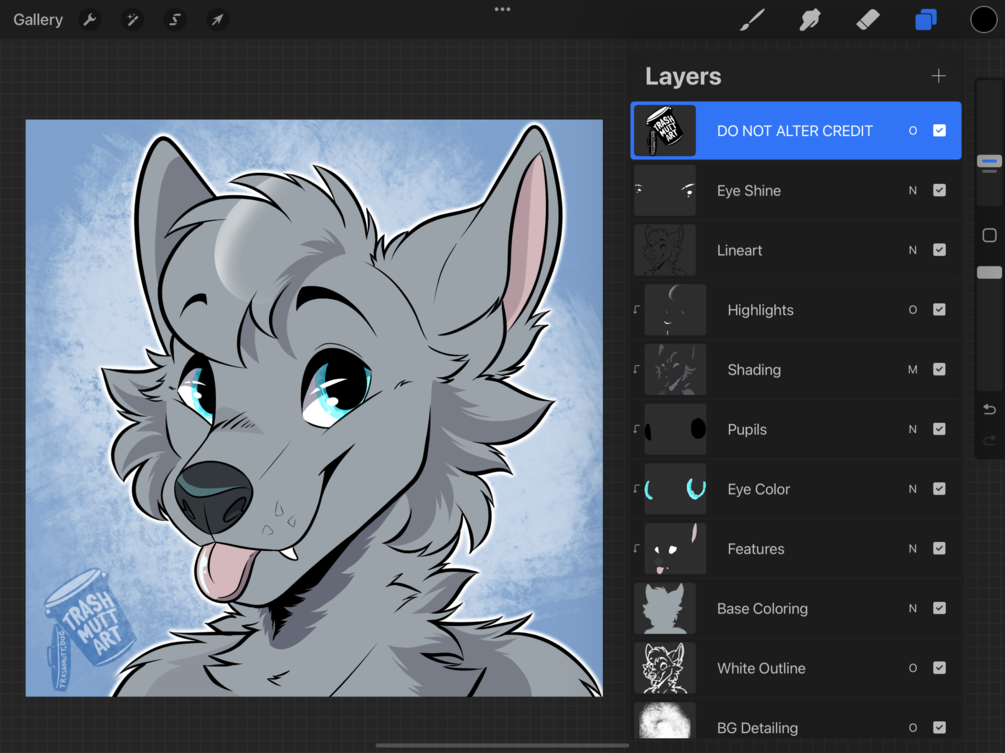This screenshot has height=753, width=1005.
Task: Open the Actions wrench menu
Action: point(90,20)
